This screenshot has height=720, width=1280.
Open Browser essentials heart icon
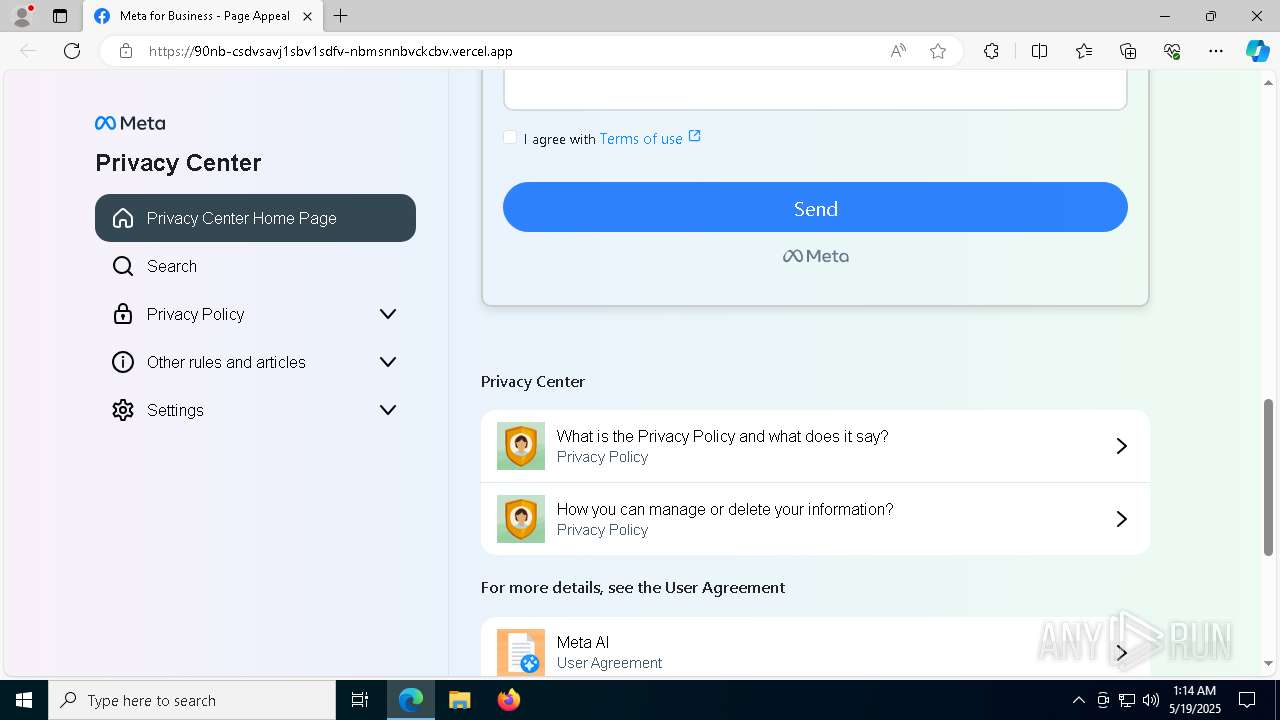pyautogui.click(x=1172, y=51)
